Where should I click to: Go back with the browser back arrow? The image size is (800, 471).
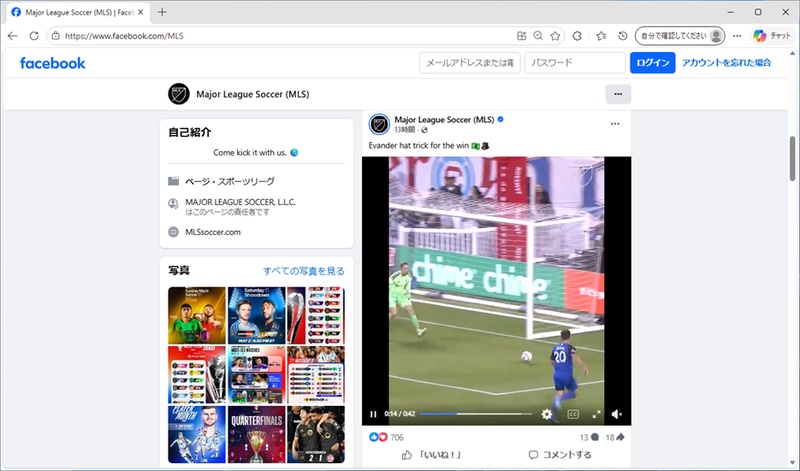(x=13, y=36)
